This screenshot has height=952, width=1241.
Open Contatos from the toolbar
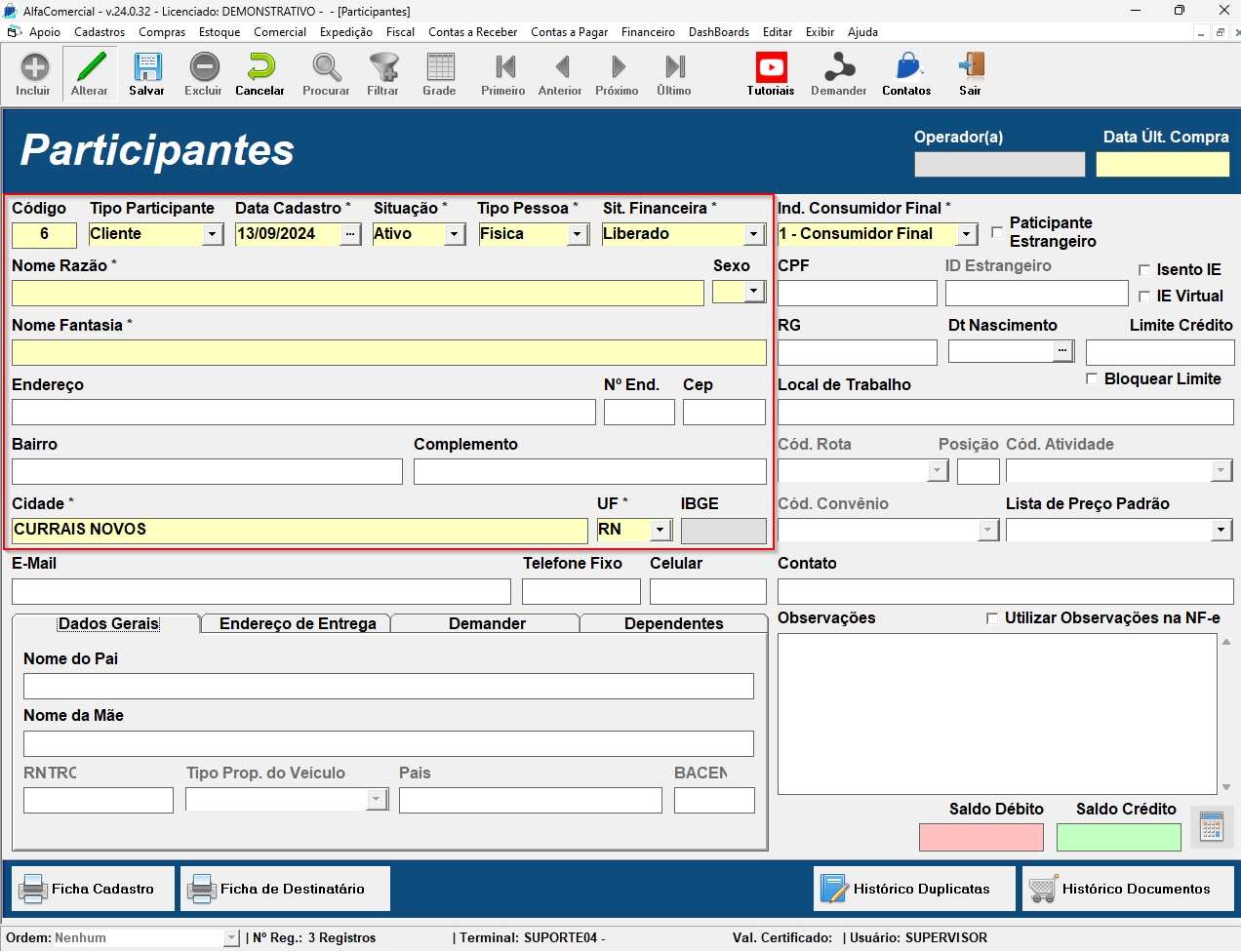pos(906,68)
